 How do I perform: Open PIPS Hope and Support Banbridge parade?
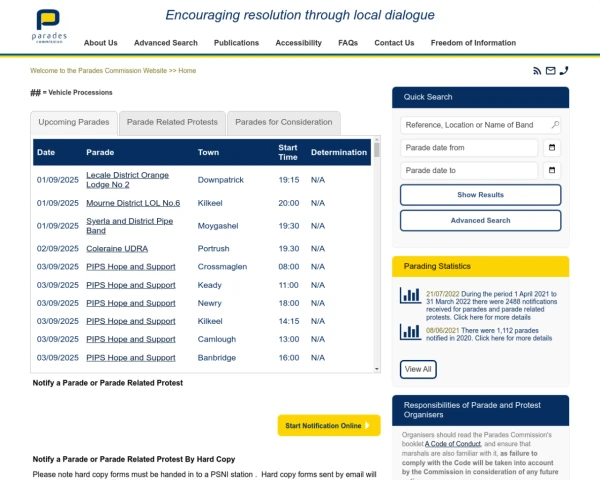(x=131, y=358)
